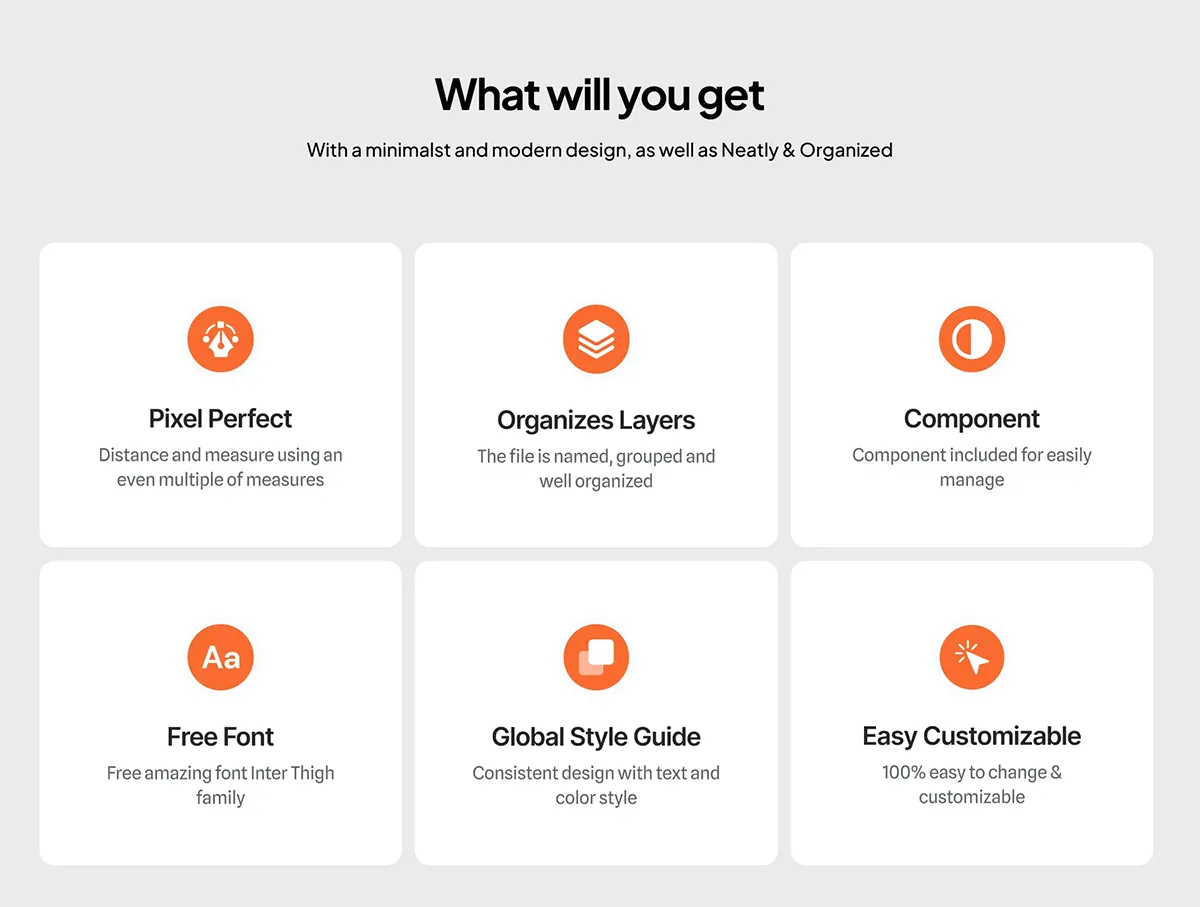The height and width of the screenshot is (907, 1200).
Task: Select the Aa Free Font icon
Action: tap(221, 657)
